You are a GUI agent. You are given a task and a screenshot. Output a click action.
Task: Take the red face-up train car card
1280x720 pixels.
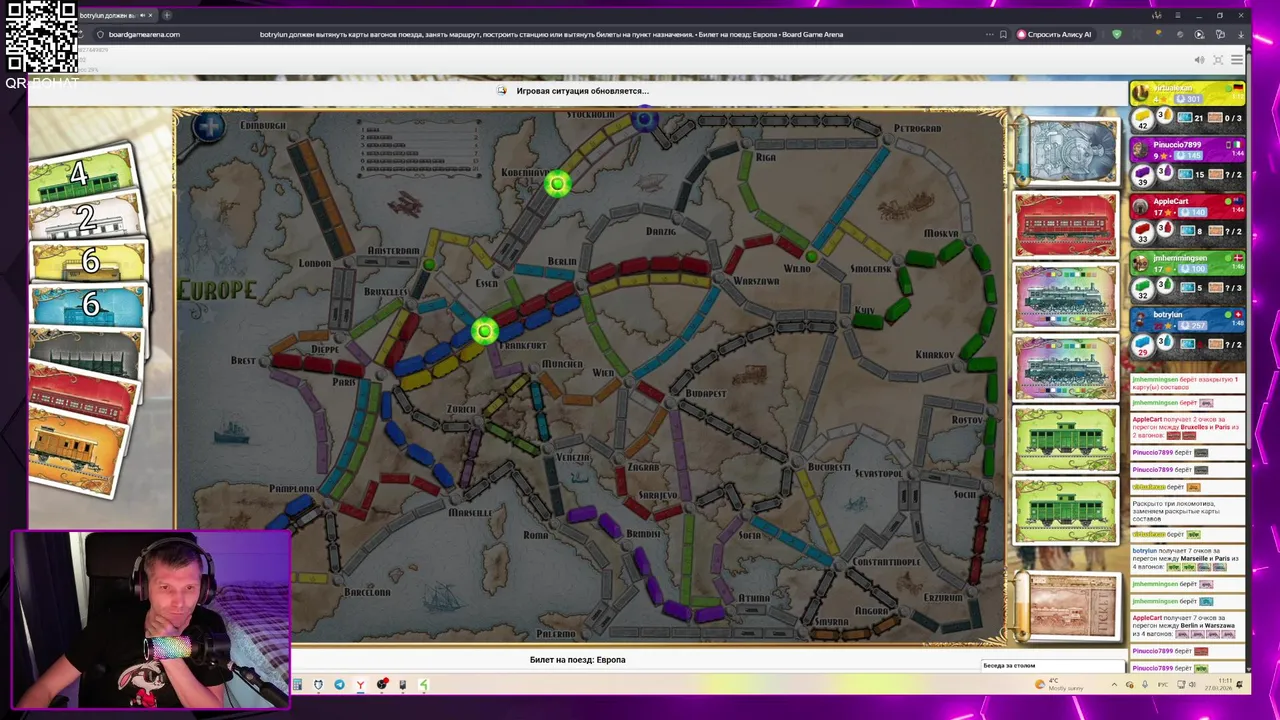(x=1066, y=225)
